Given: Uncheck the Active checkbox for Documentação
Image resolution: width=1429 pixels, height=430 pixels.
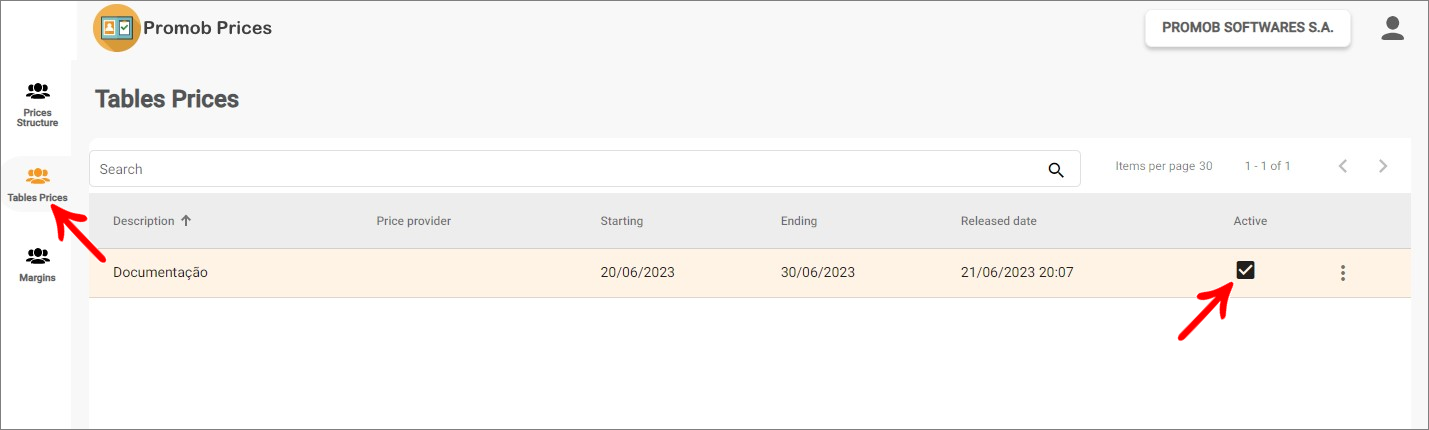Looking at the screenshot, I should coord(1245,269).
